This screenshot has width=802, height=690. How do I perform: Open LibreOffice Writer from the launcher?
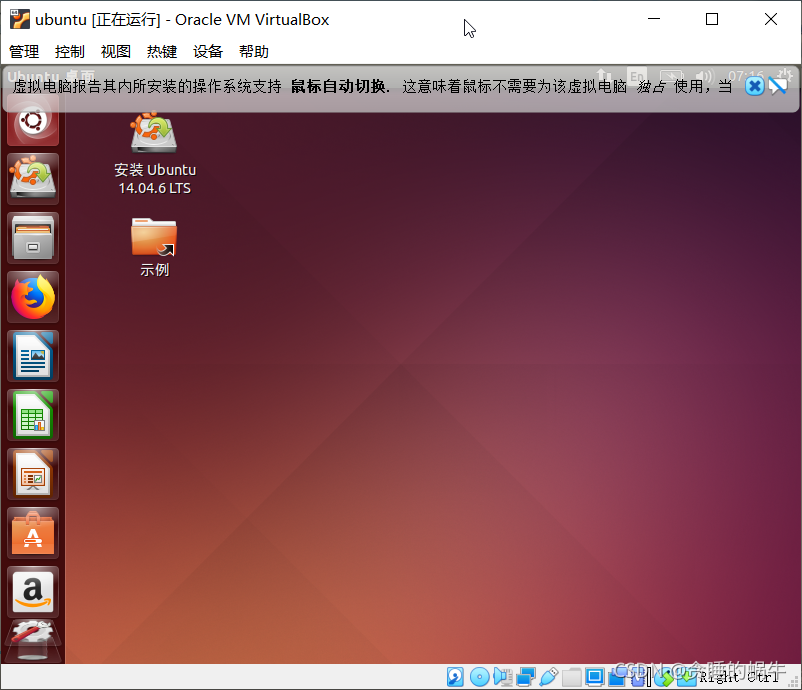click(x=33, y=355)
